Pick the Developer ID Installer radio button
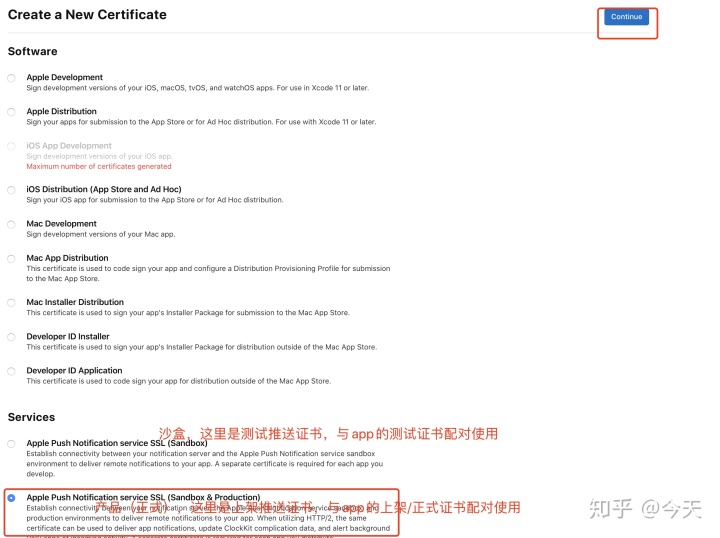720x538 pixels. (x=11, y=337)
